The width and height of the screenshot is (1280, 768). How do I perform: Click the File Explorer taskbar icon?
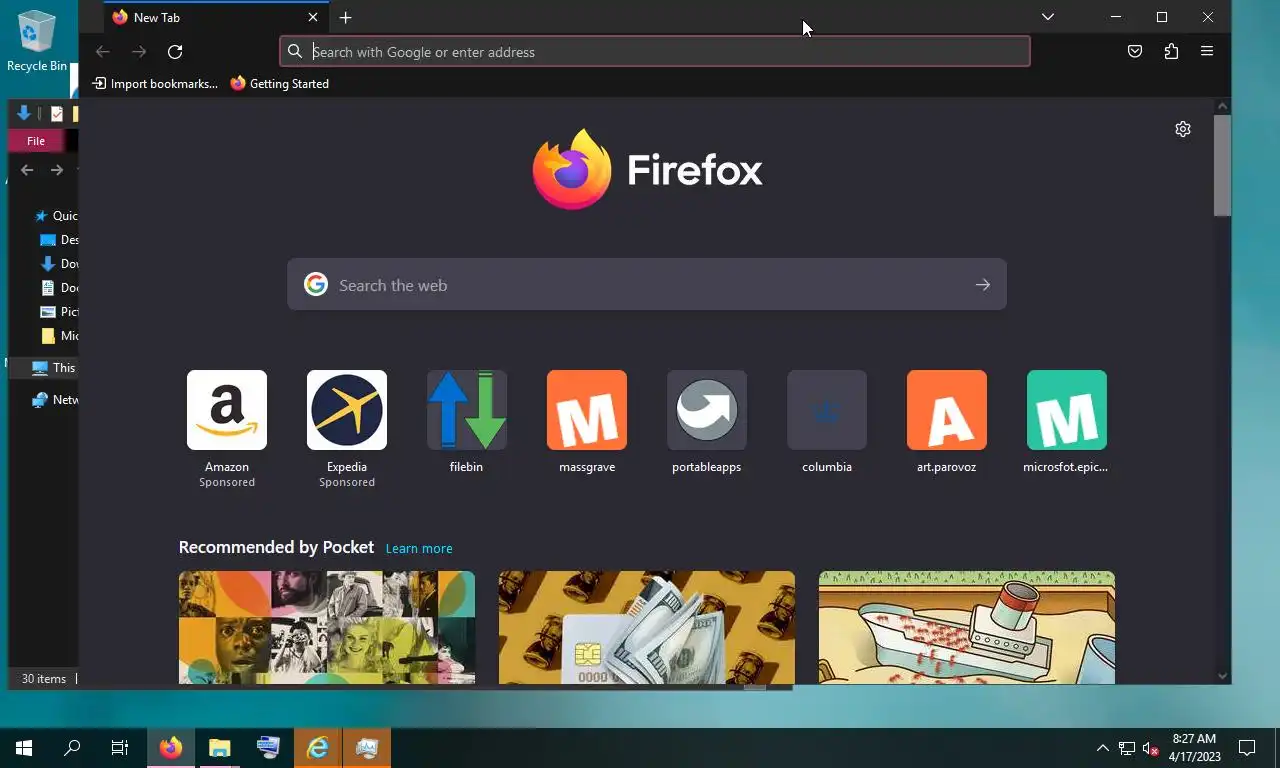point(219,748)
